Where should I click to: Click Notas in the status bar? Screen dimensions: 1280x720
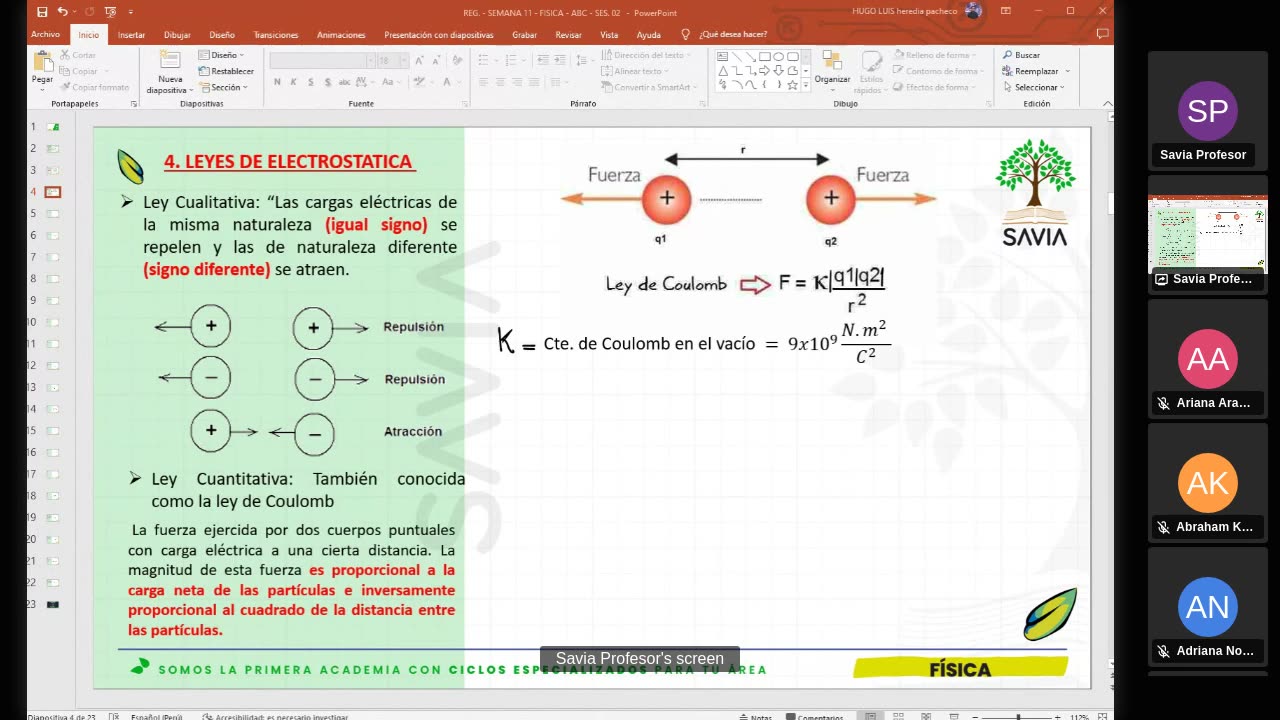point(756,716)
